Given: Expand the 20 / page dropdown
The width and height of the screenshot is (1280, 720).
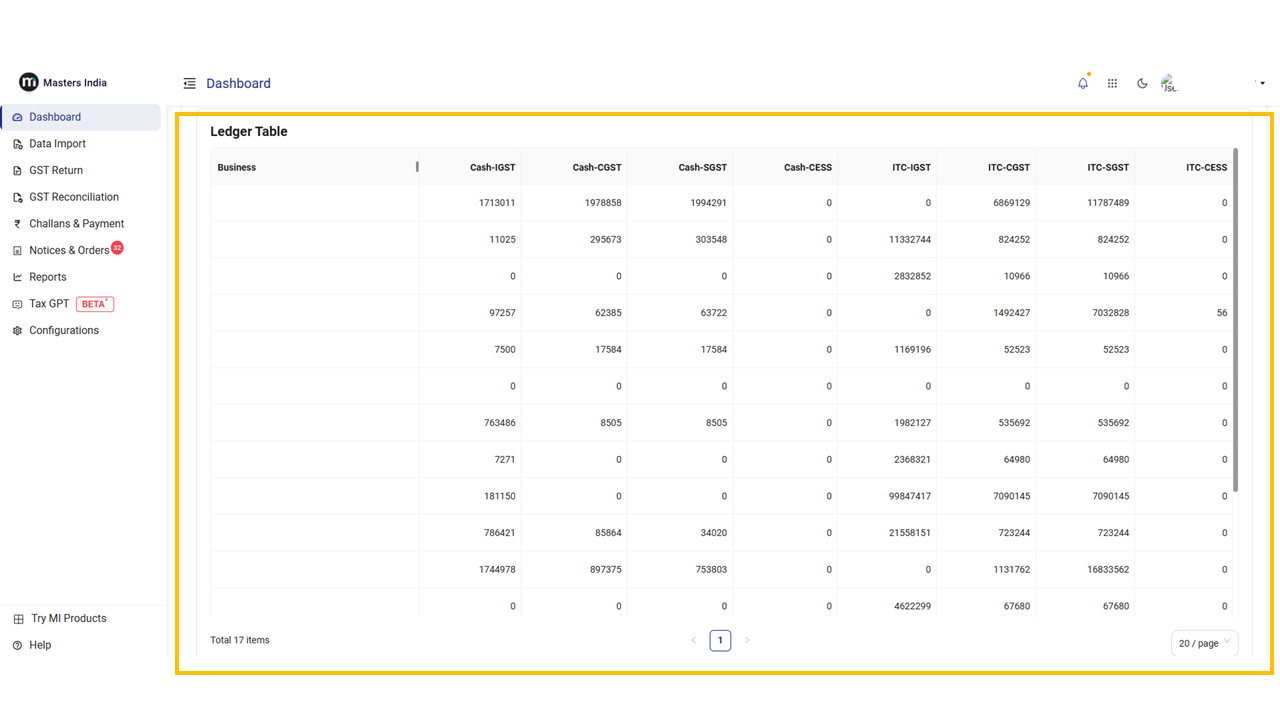Looking at the screenshot, I should pyautogui.click(x=1204, y=643).
